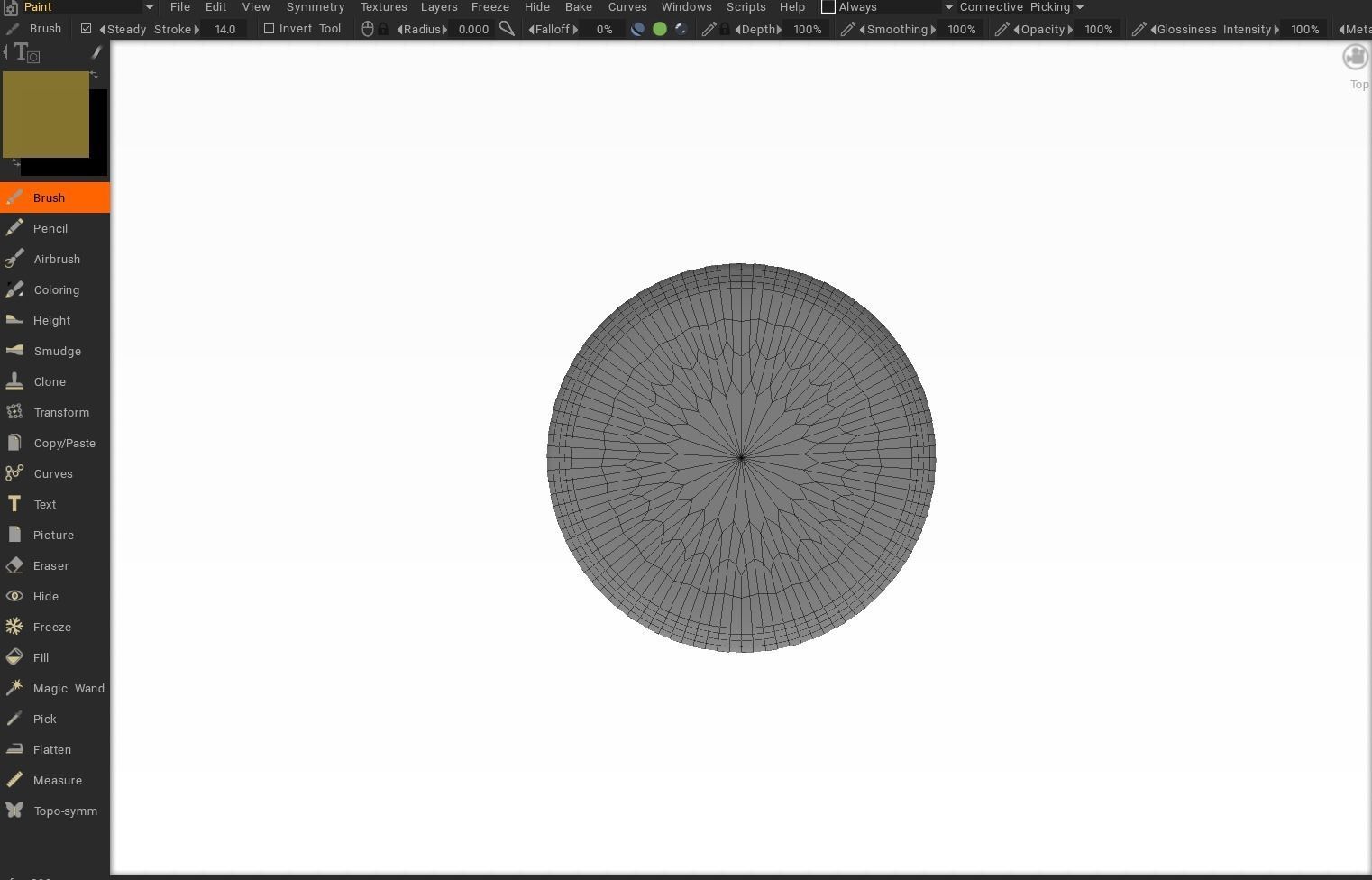Click the lock icon beside Depth

725,29
